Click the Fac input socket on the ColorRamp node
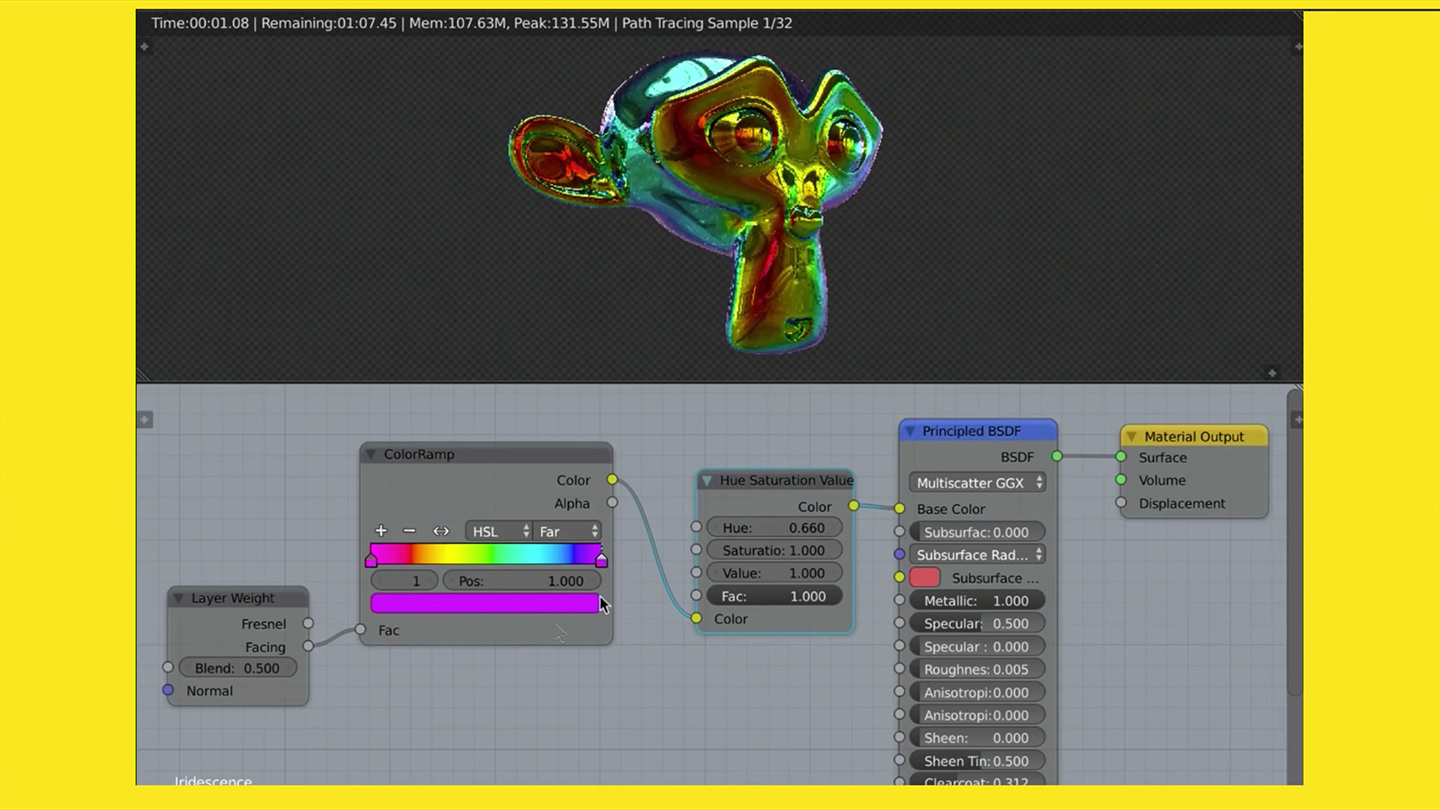This screenshot has width=1440, height=810. (360, 630)
